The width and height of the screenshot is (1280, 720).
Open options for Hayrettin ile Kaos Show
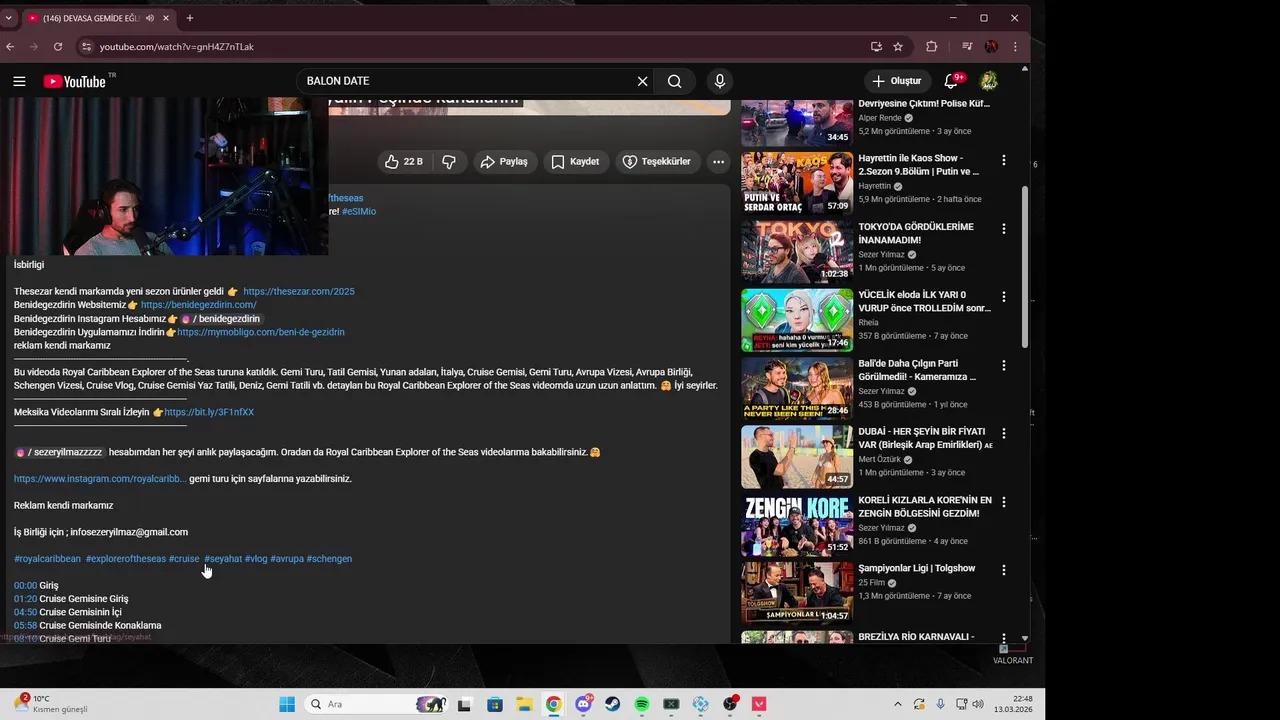(x=1004, y=160)
